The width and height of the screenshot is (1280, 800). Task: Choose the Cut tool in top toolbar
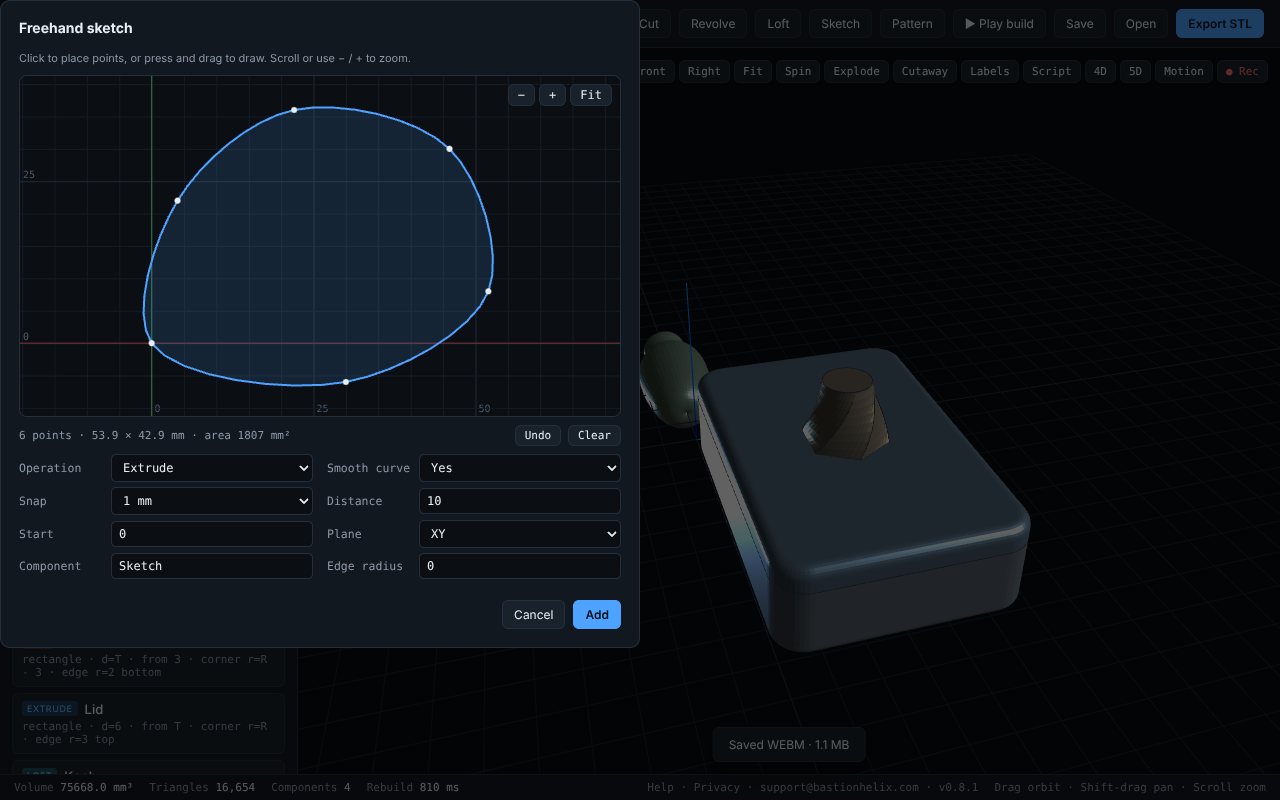(650, 24)
